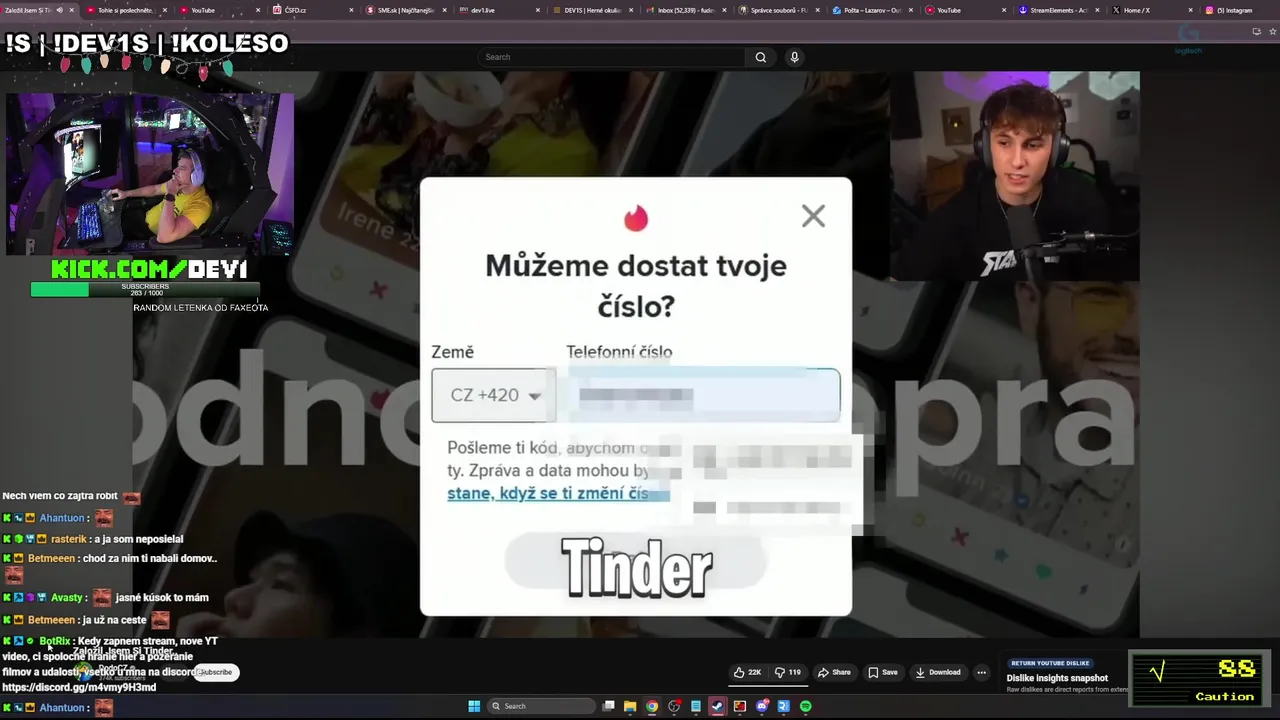
Task: Click the Windows taskbar Search box
Action: pyautogui.click(x=540, y=706)
